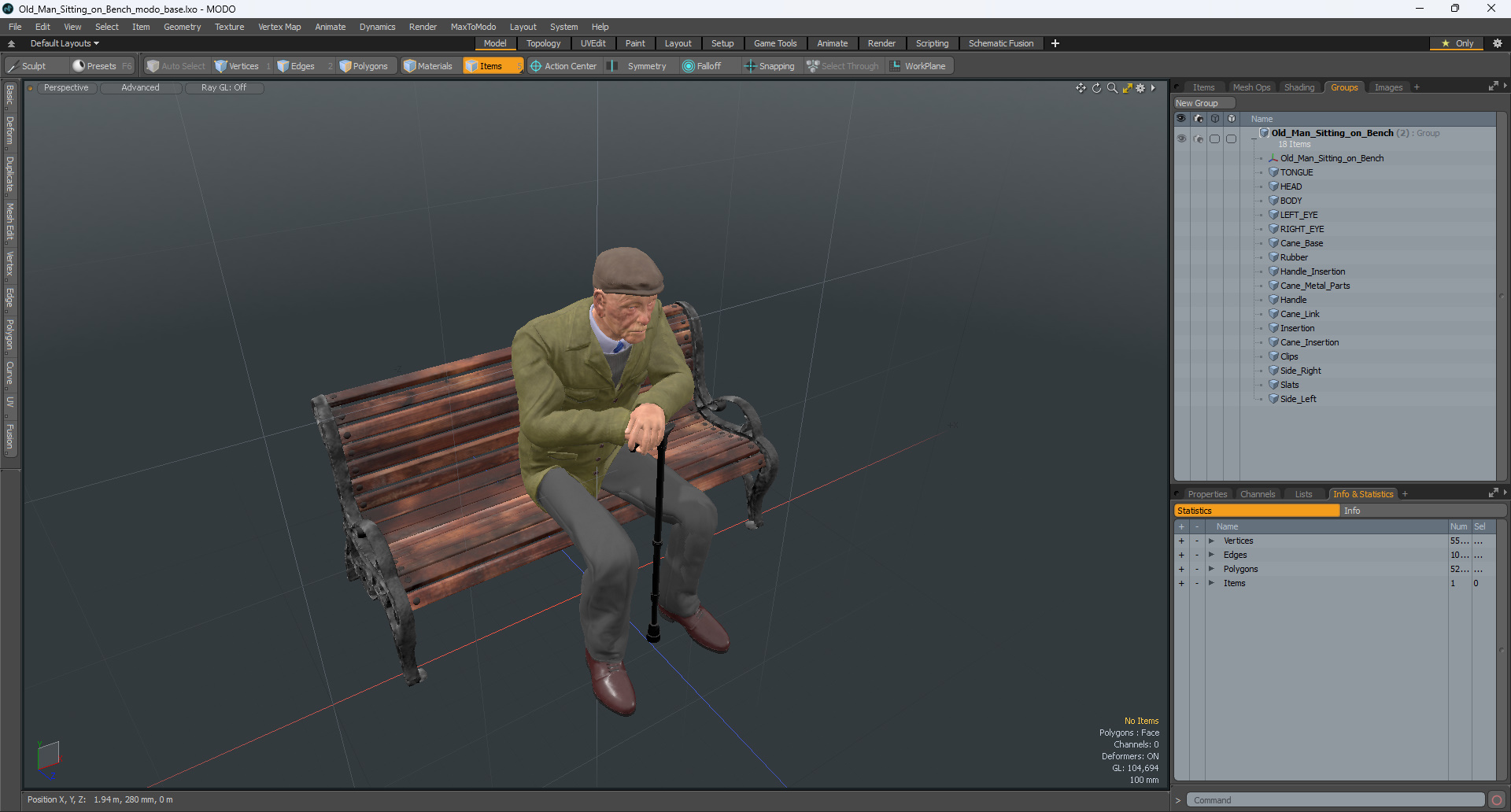The image size is (1511, 812).
Task: Click into the Command input field
Action: click(x=1336, y=800)
